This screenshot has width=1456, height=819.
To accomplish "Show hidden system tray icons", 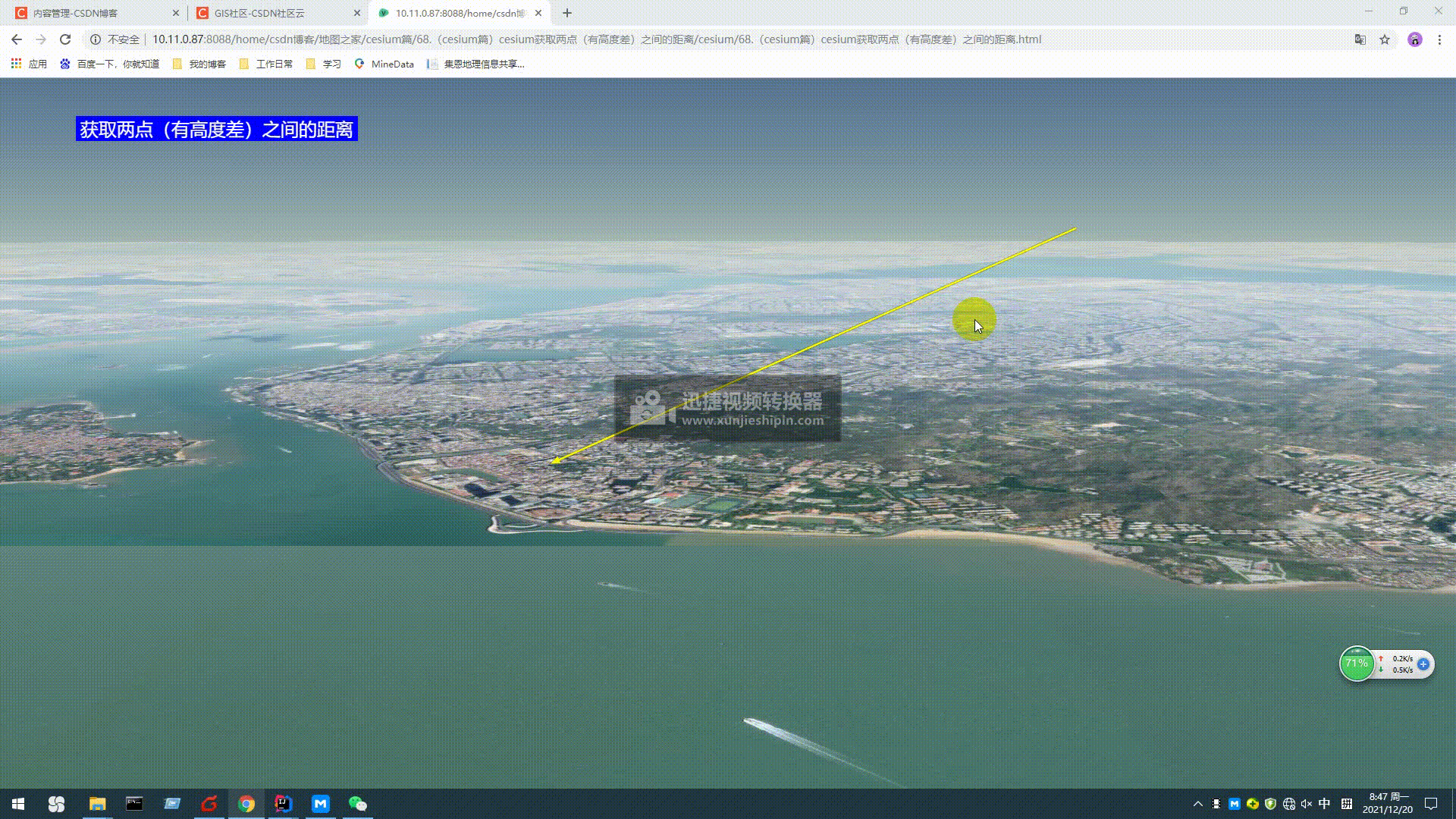I will pyautogui.click(x=1198, y=804).
